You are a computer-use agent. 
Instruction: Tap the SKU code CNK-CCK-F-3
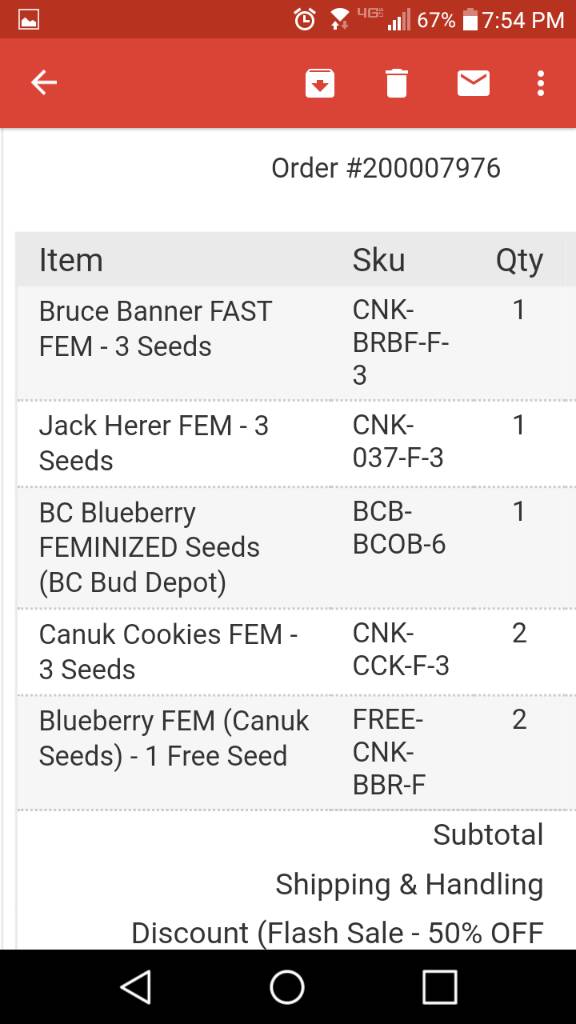point(400,649)
